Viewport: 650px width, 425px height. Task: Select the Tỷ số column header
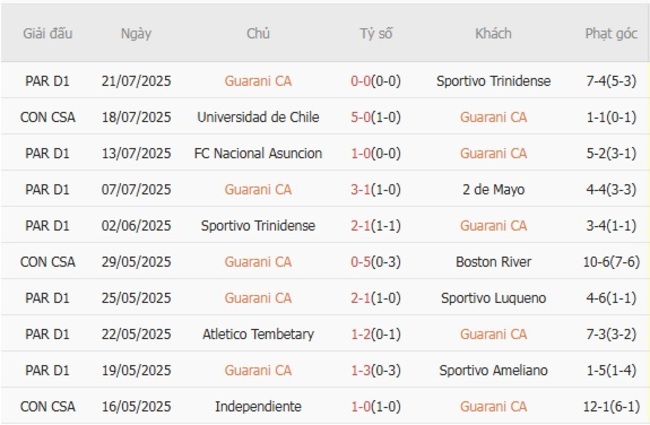pos(376,33)
